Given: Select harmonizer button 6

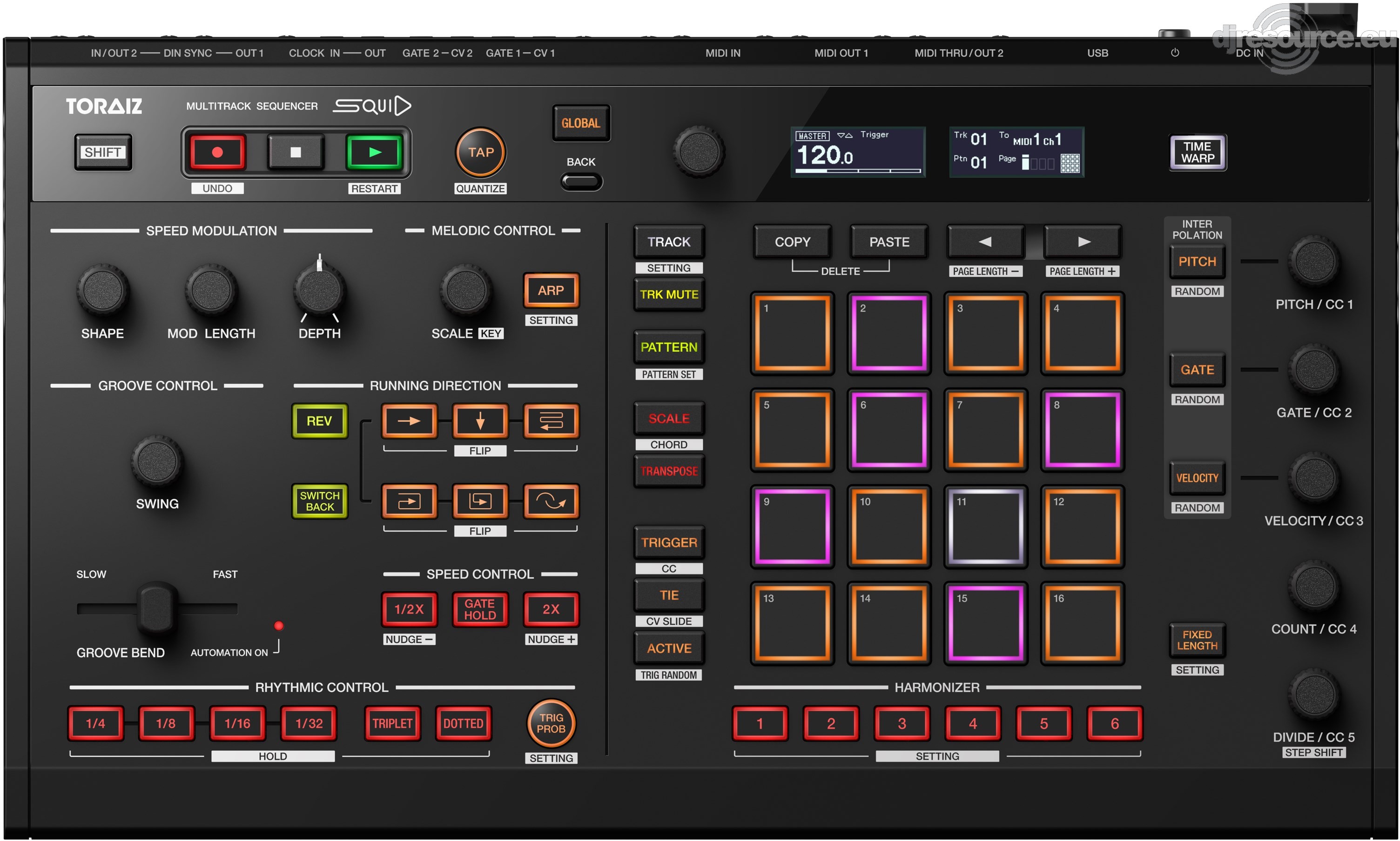Looking at the screenshot, I should [1114, 723].
